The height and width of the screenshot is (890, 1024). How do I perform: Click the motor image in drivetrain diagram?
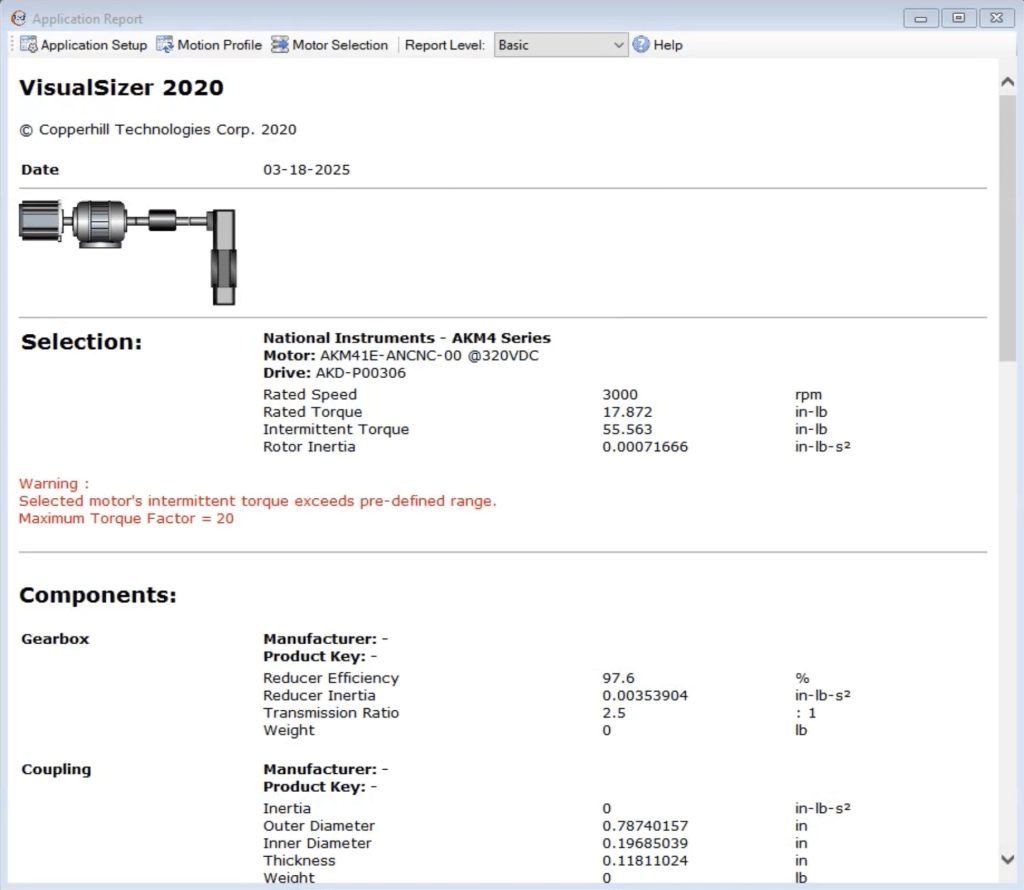pyautogui.click(x=40, y=220)
